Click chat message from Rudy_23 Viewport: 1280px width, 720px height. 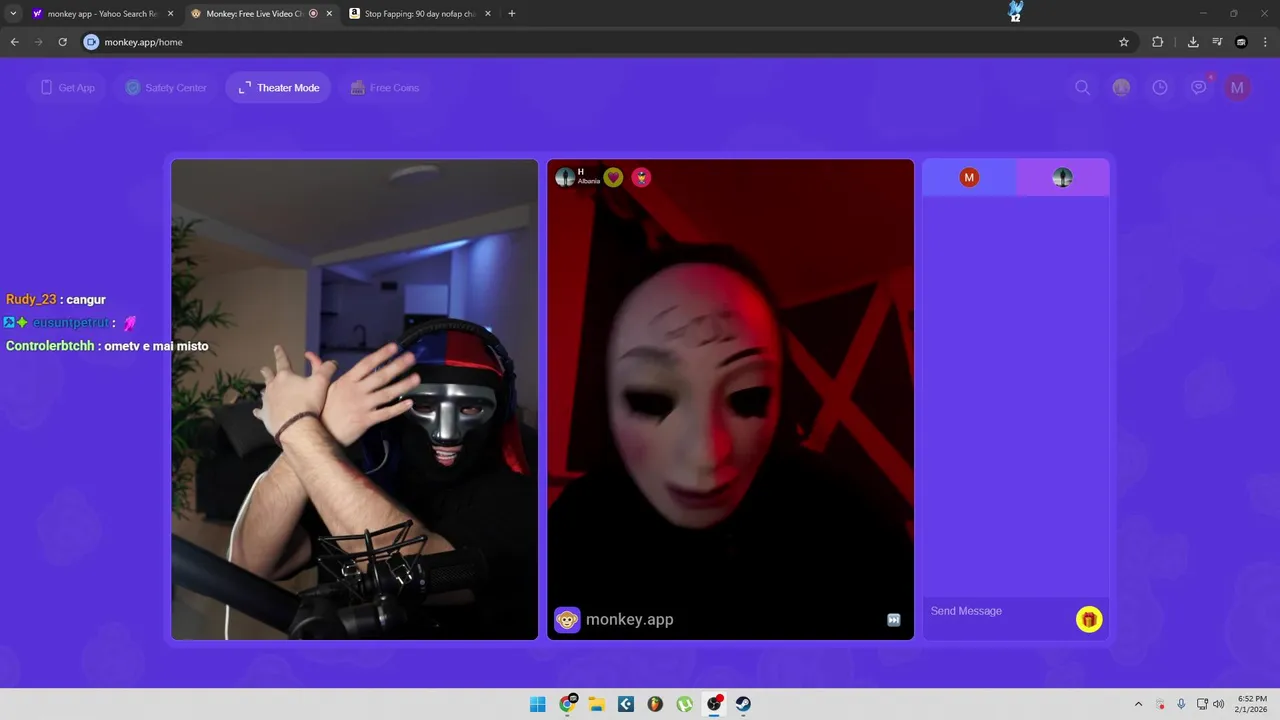point(56,300)
